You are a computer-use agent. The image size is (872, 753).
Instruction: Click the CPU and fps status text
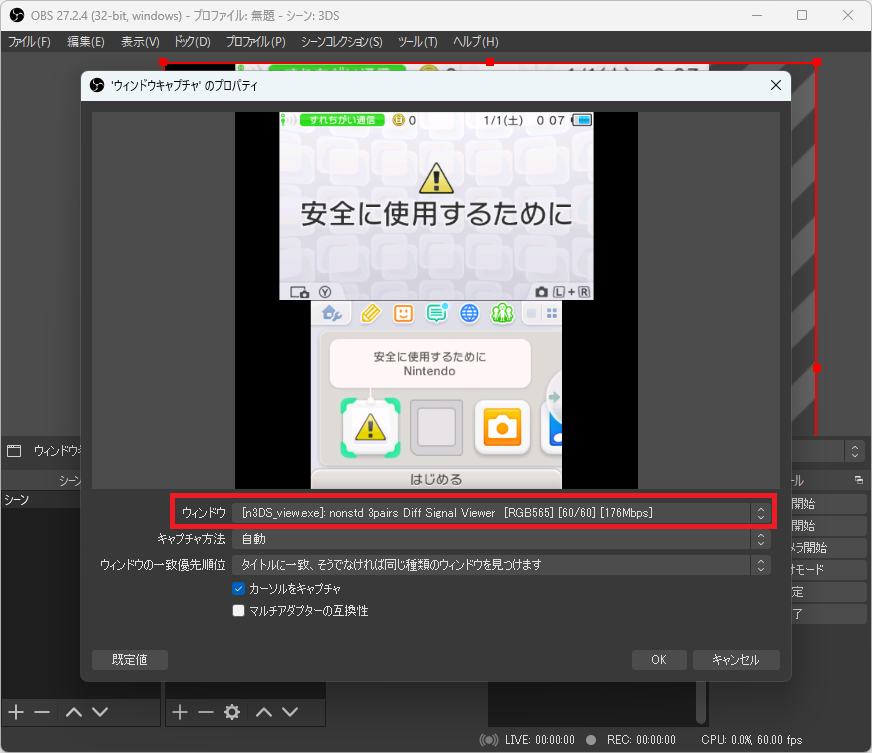(751, 740)
